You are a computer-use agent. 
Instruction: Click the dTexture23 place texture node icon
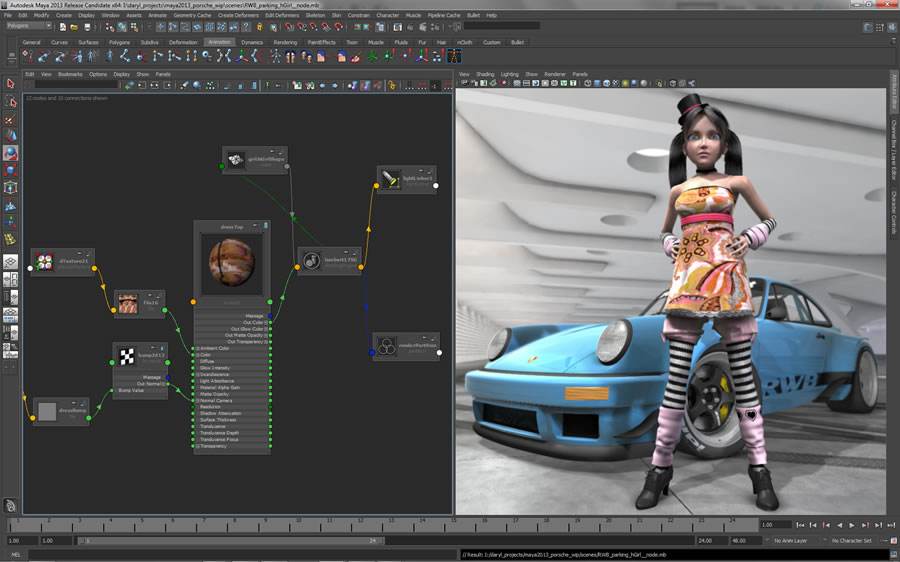(43, 262)
